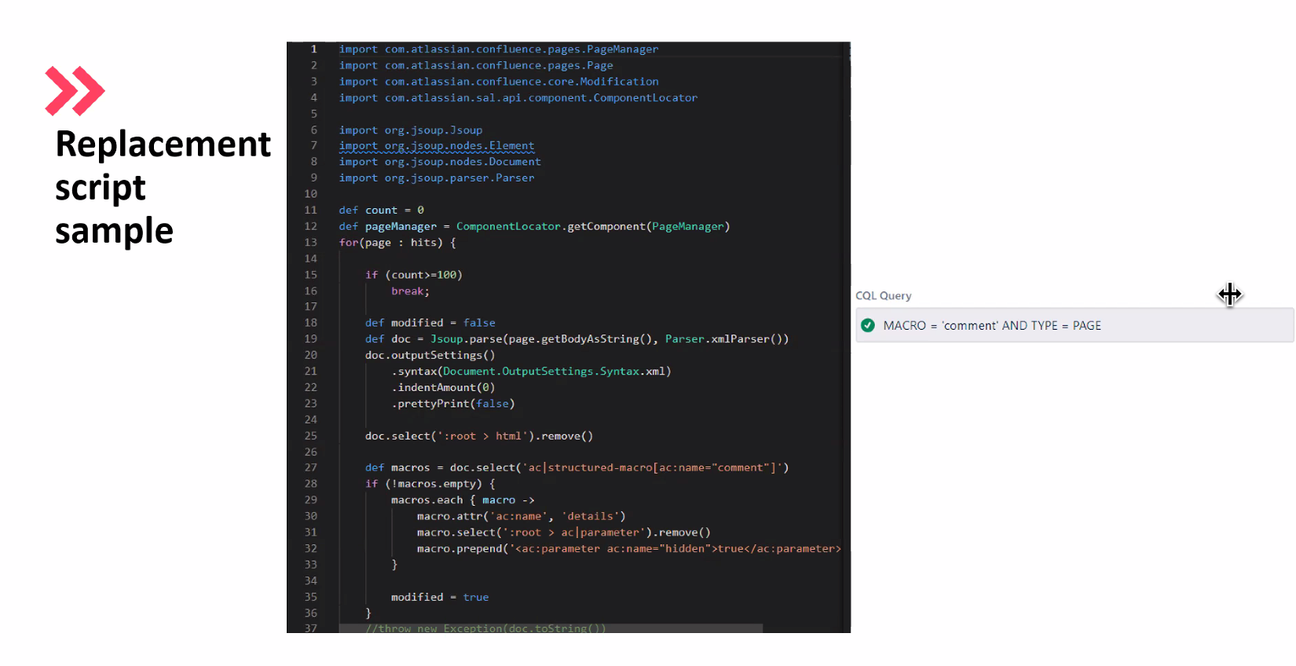This screenshot has height=666, width=1296.
Task: Click the four-way move handle icon
Action: 1230,295
